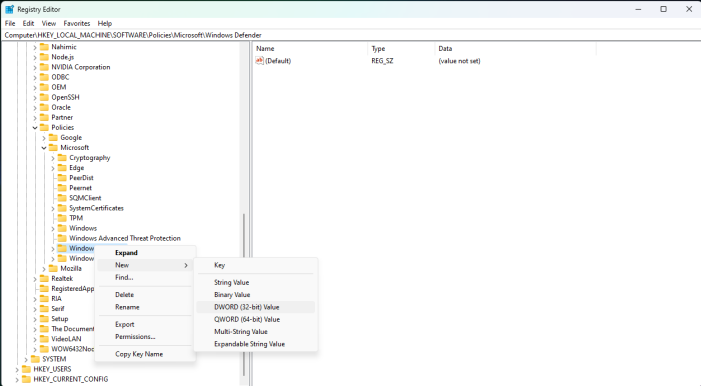Click the Cryptography folder icon
The width and height of the screenshot is (701, 386).
coord(62,157)
